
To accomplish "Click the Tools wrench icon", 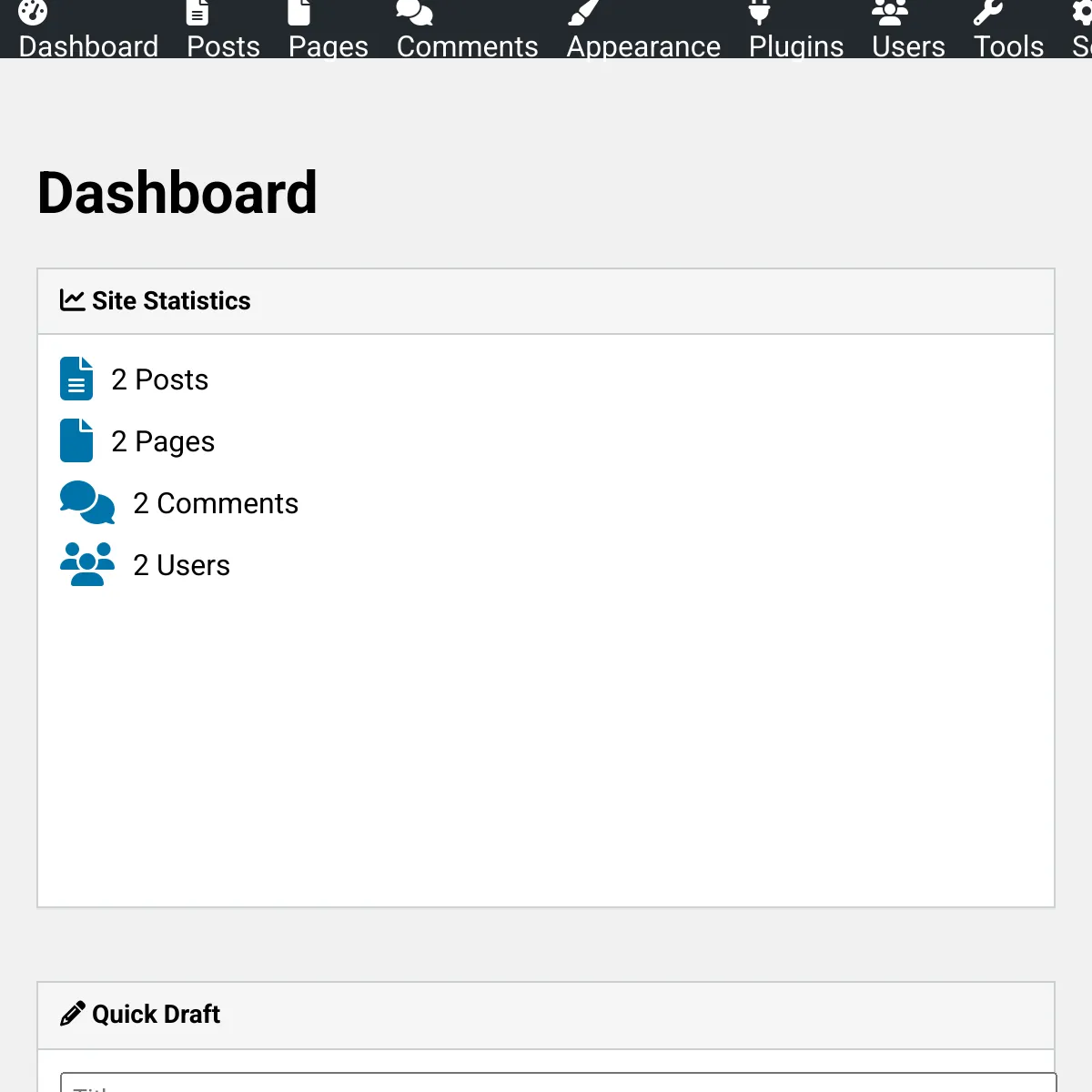I will (x=991, y=13).
